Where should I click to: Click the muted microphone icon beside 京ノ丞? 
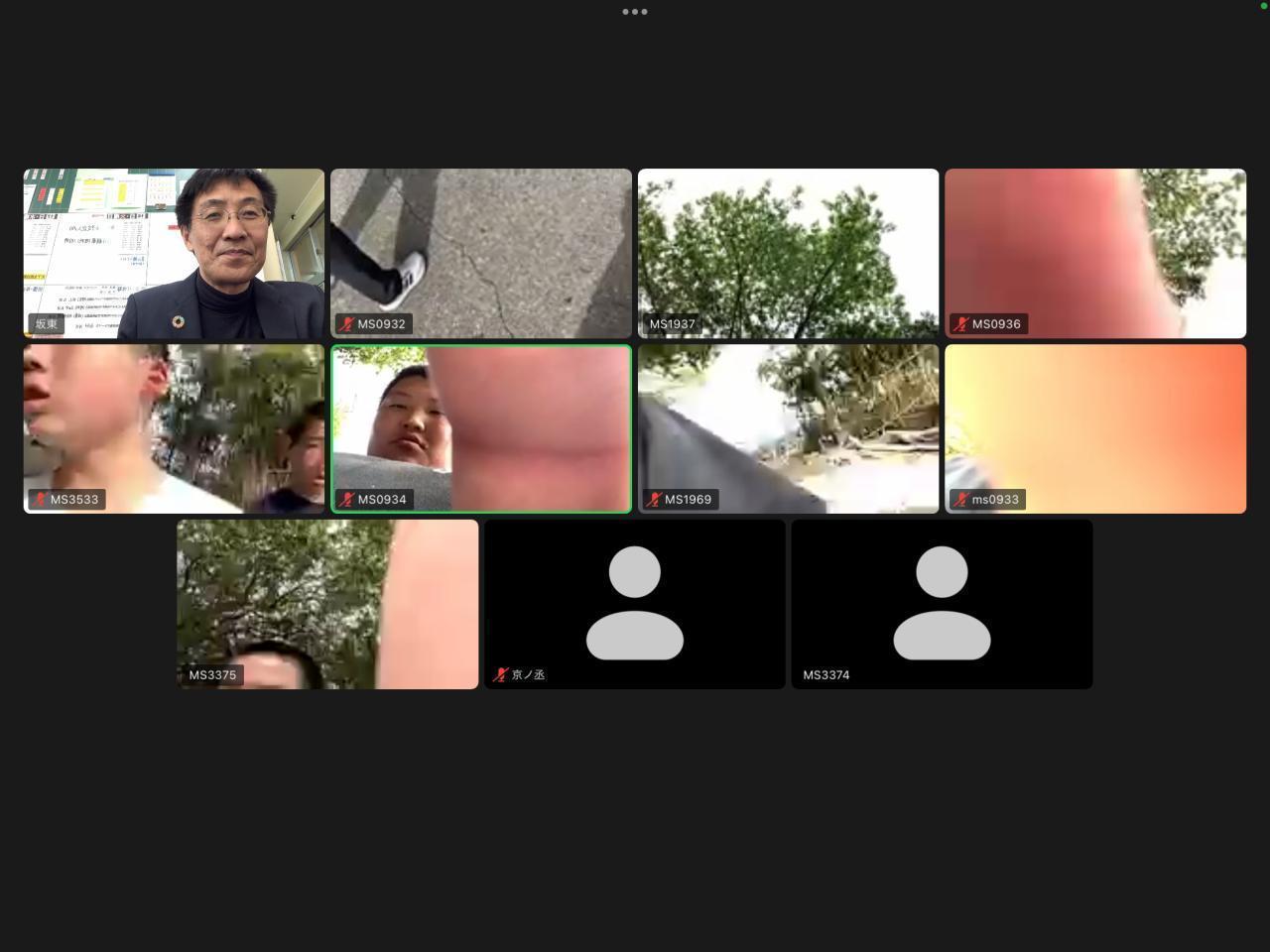click(500, 675)
